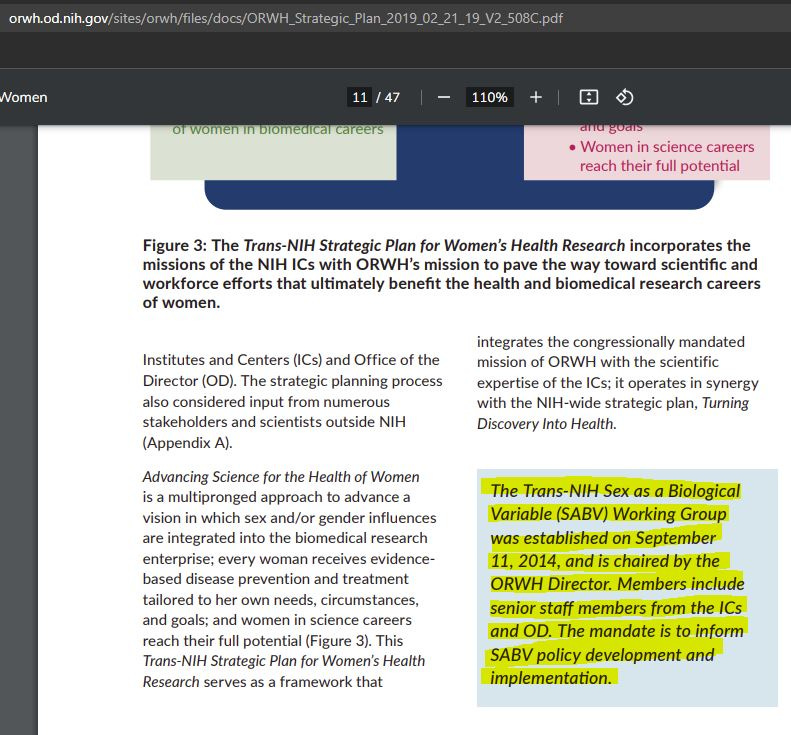
Task: Click the "Figure 3:" caption label
Action: (x=175, y=246)
